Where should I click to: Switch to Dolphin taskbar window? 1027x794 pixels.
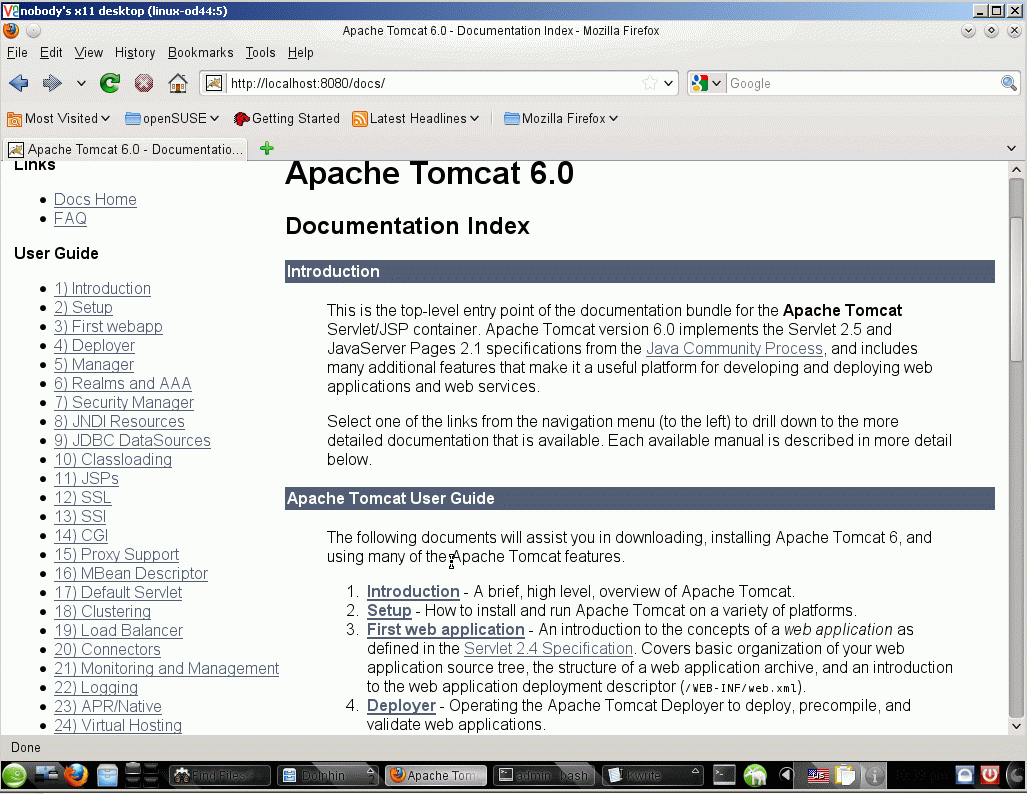click(x=327, y=776)
